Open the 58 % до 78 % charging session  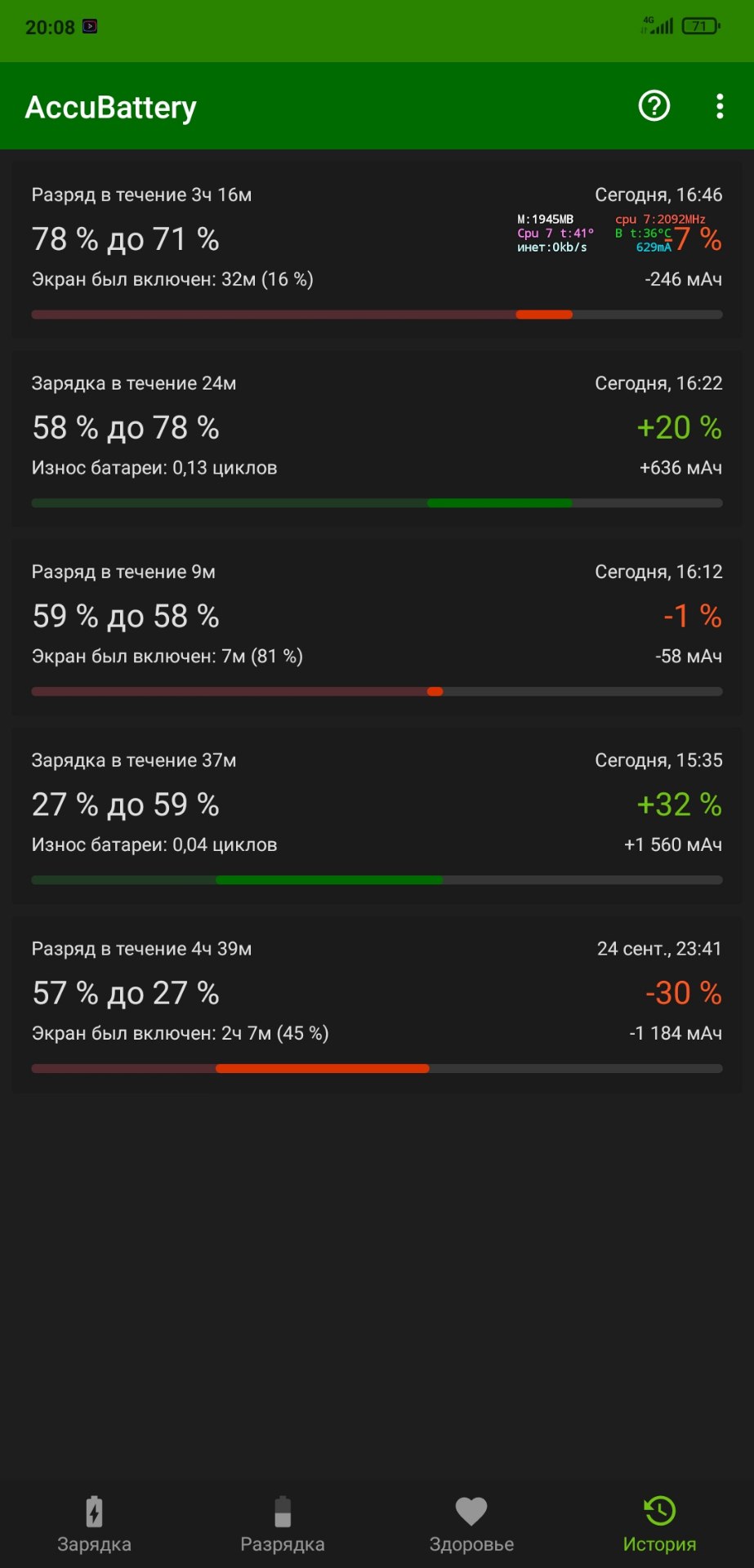tap(377, 439)
